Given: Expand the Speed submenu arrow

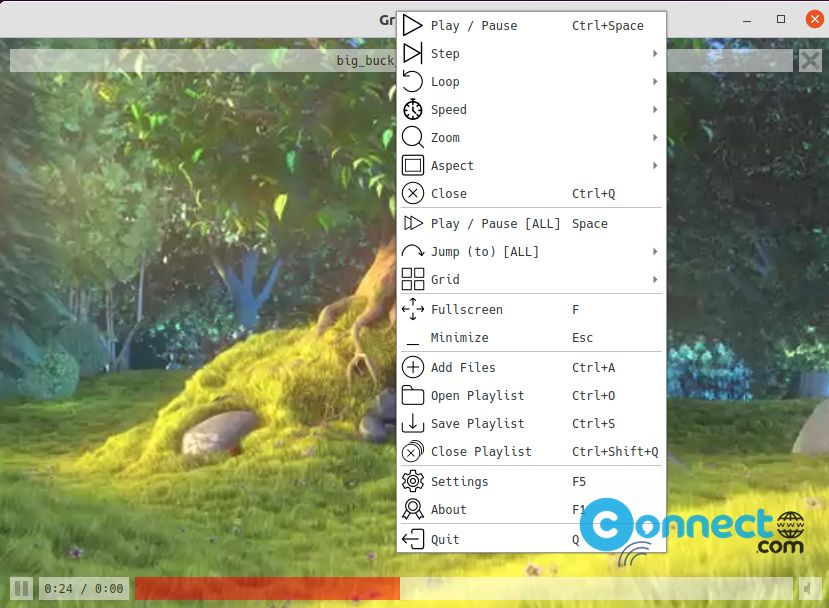Looking at the screenshot, I should click(x=655, y=109).
